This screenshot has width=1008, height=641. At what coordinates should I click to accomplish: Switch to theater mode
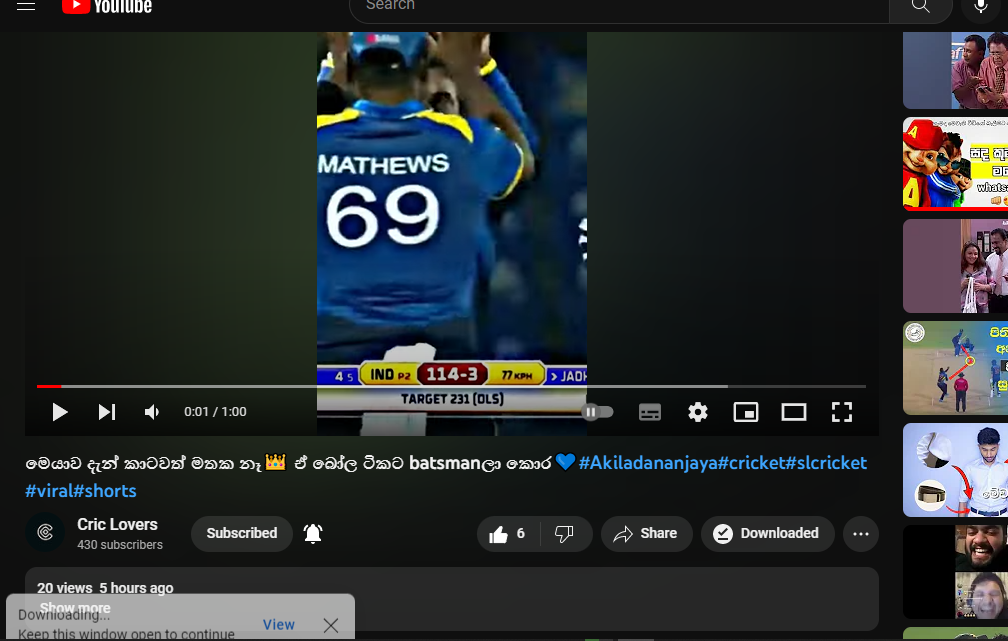[x=794, y=412]
